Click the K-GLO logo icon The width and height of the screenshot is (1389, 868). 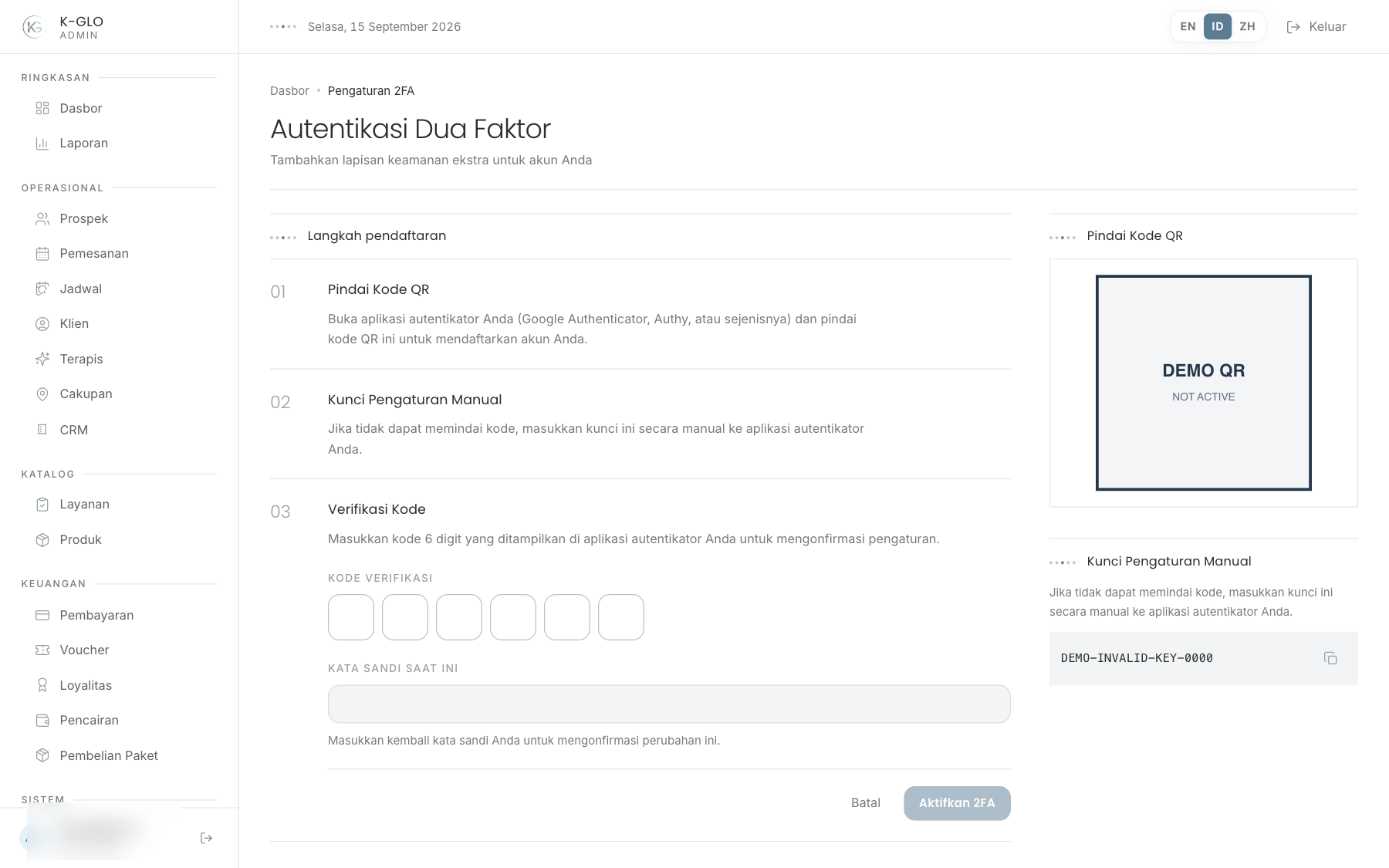coord(34,27)
